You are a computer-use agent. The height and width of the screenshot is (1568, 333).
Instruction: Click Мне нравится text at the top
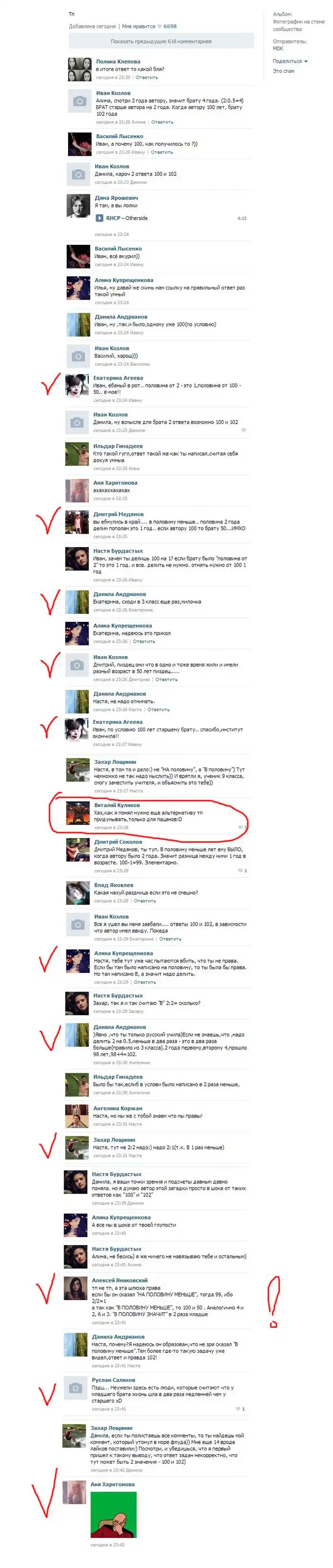tap(138, 26)
